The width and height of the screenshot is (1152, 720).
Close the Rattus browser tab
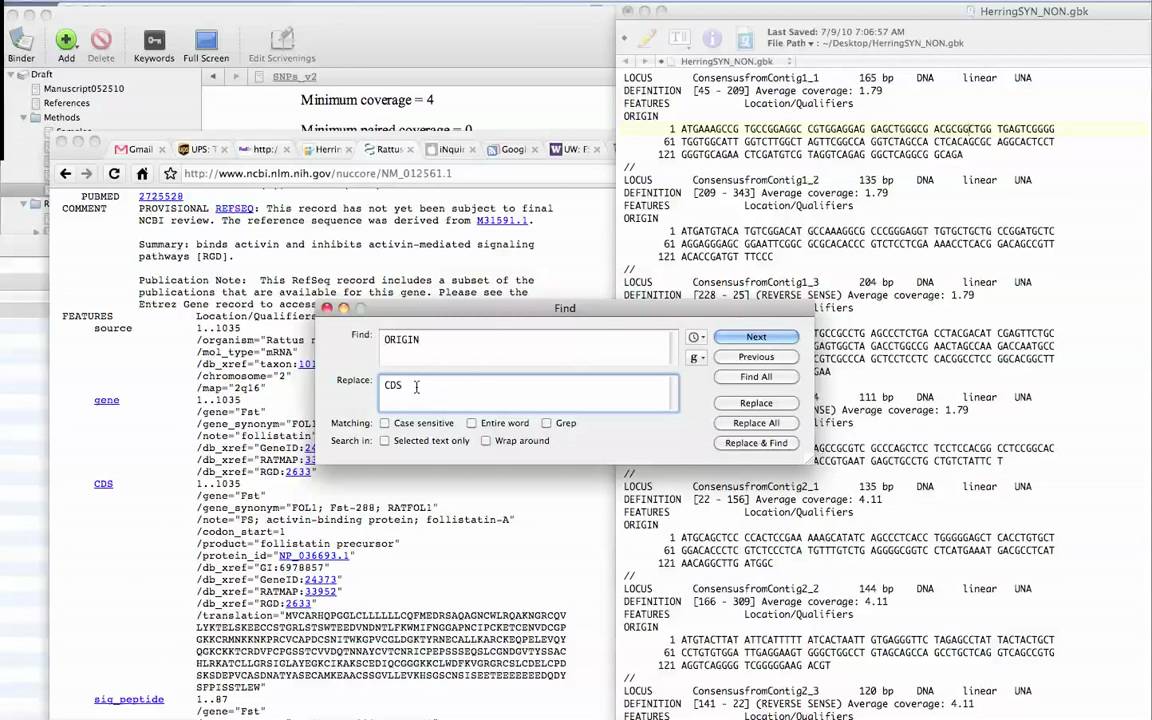tap(410, 150)
